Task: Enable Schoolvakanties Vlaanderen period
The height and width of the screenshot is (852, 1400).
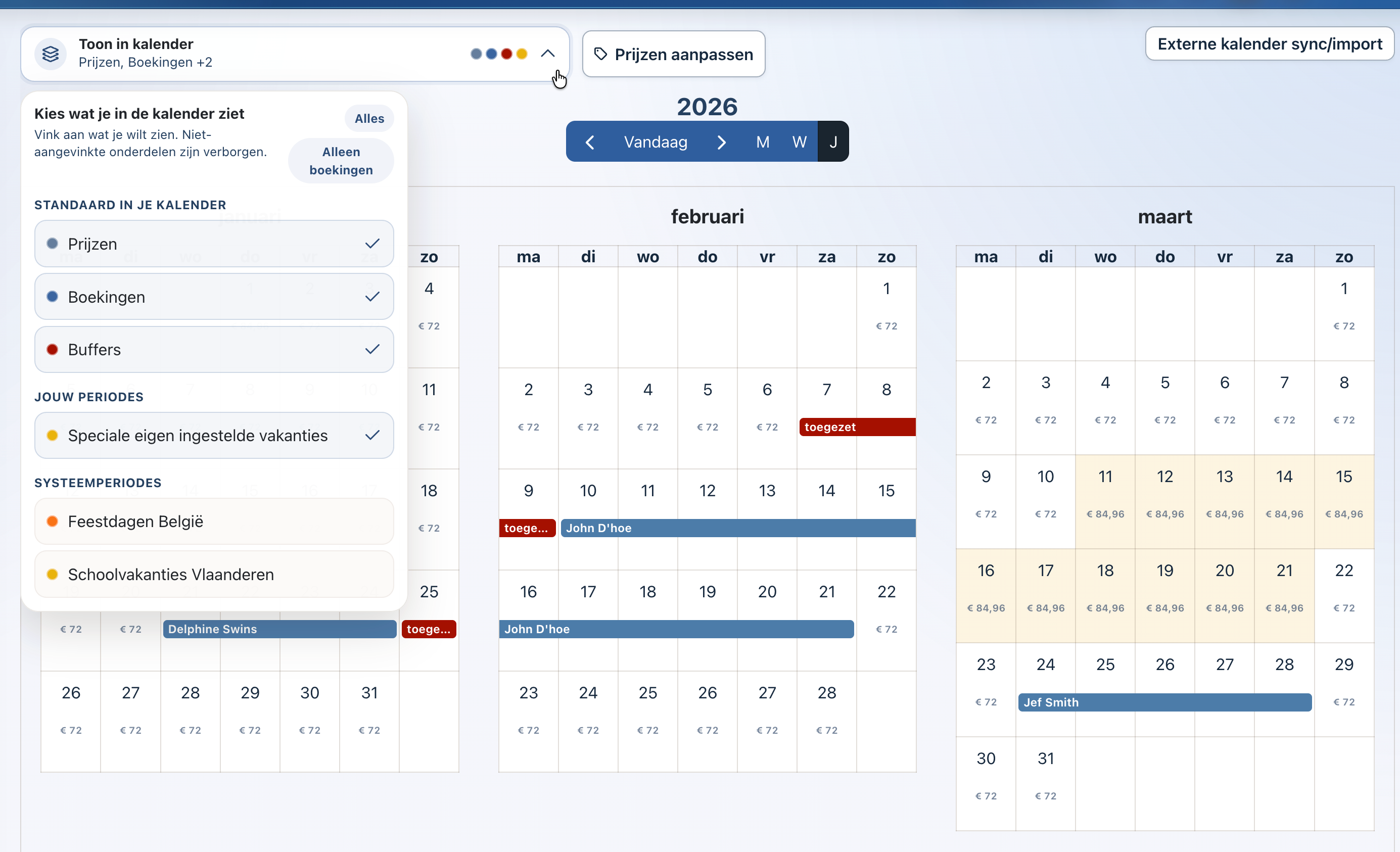Action: (214, 574)
